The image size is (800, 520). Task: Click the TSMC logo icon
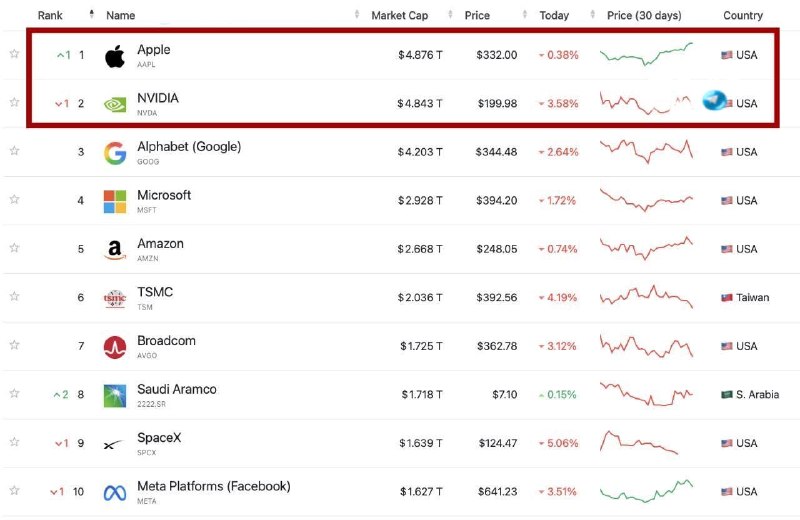click(115, 298)
